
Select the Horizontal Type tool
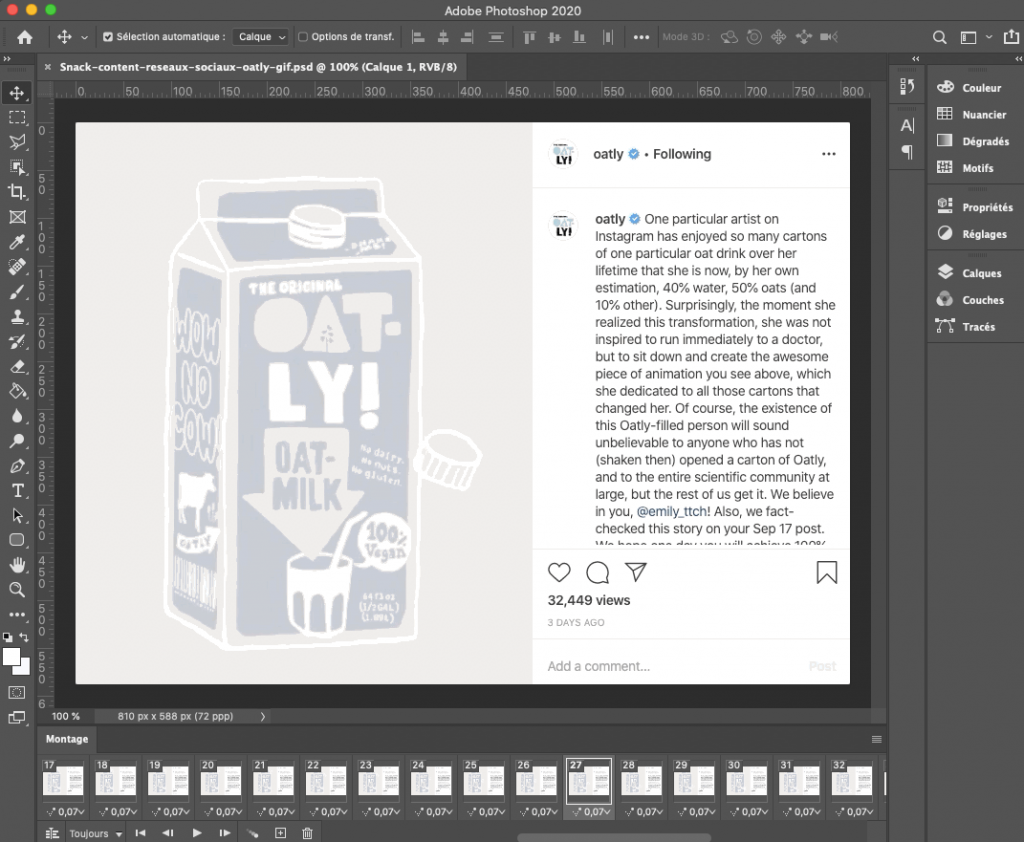coord(17,491)
